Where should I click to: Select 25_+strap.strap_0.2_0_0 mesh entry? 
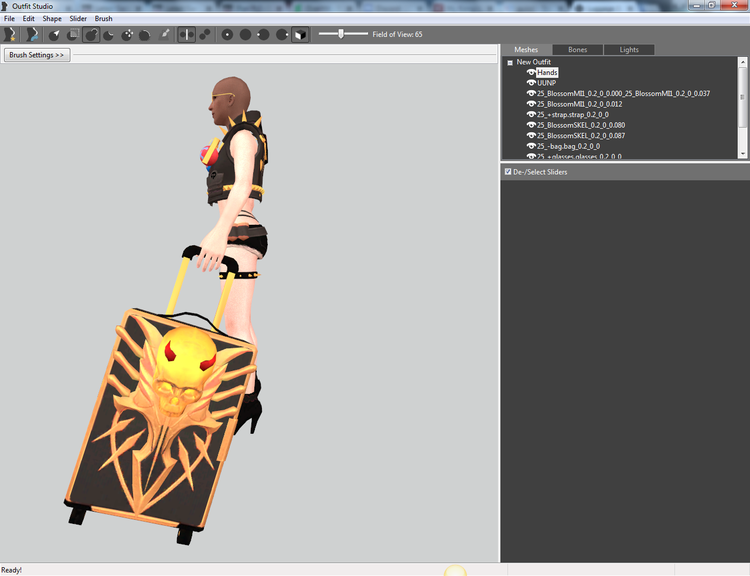[573, 114]
